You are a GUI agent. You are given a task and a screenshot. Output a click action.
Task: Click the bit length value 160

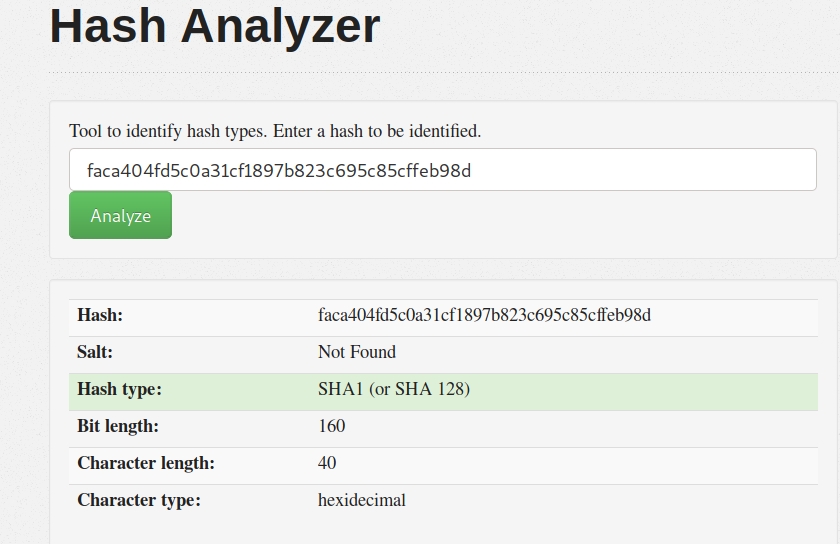332,426
